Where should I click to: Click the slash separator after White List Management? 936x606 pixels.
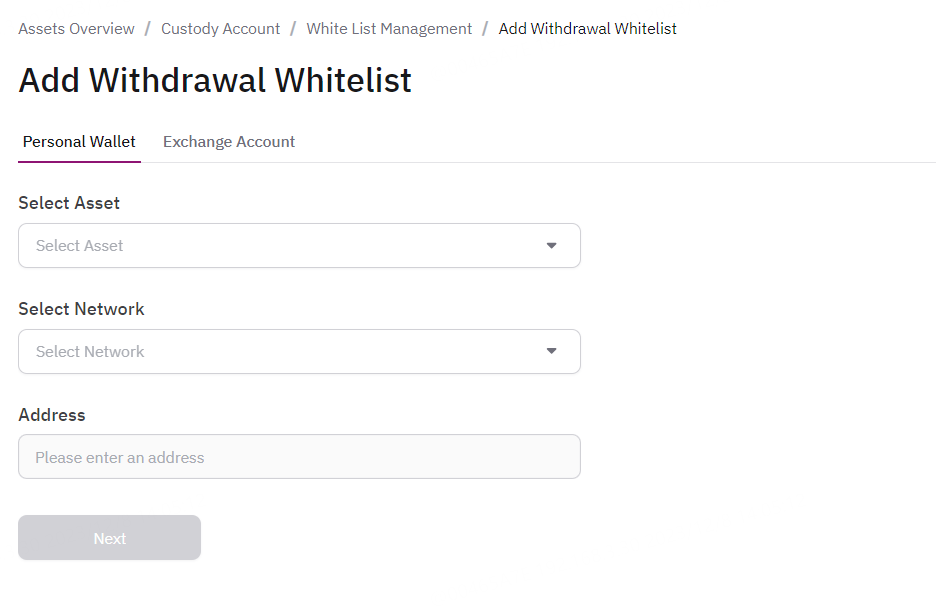485,29
